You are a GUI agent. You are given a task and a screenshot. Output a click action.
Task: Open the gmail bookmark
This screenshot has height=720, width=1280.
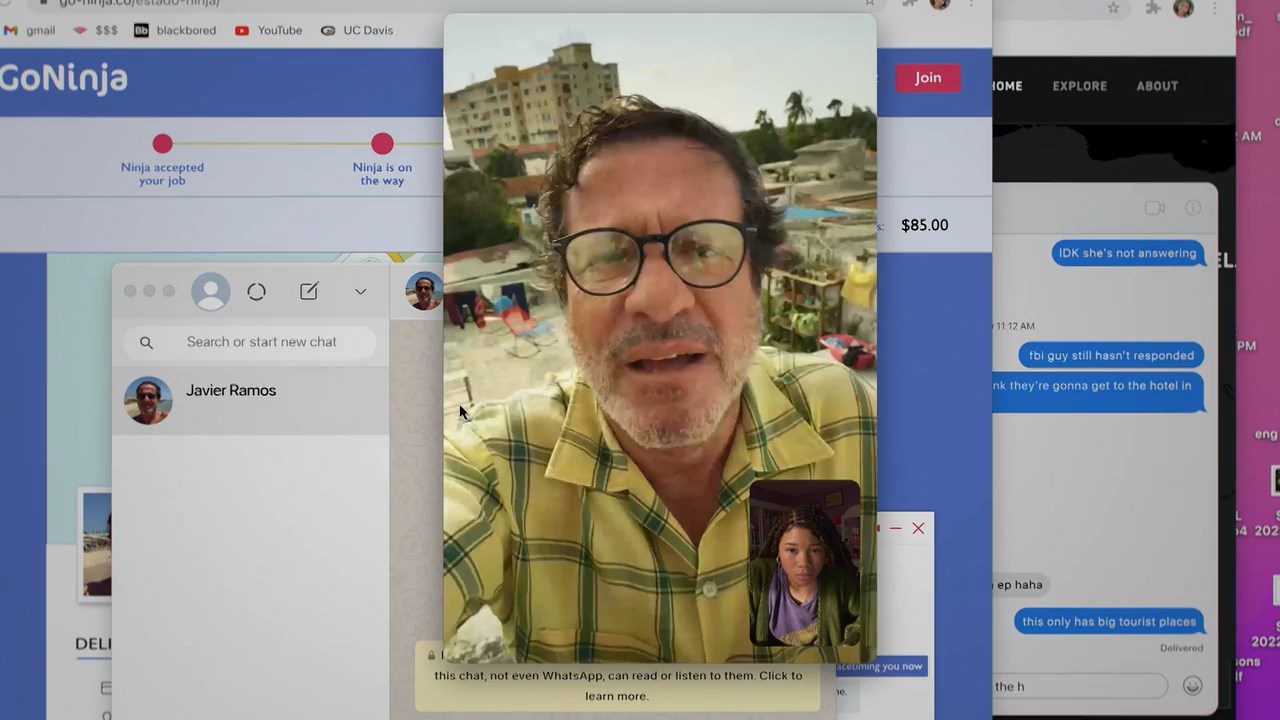(x=29, y=30)
